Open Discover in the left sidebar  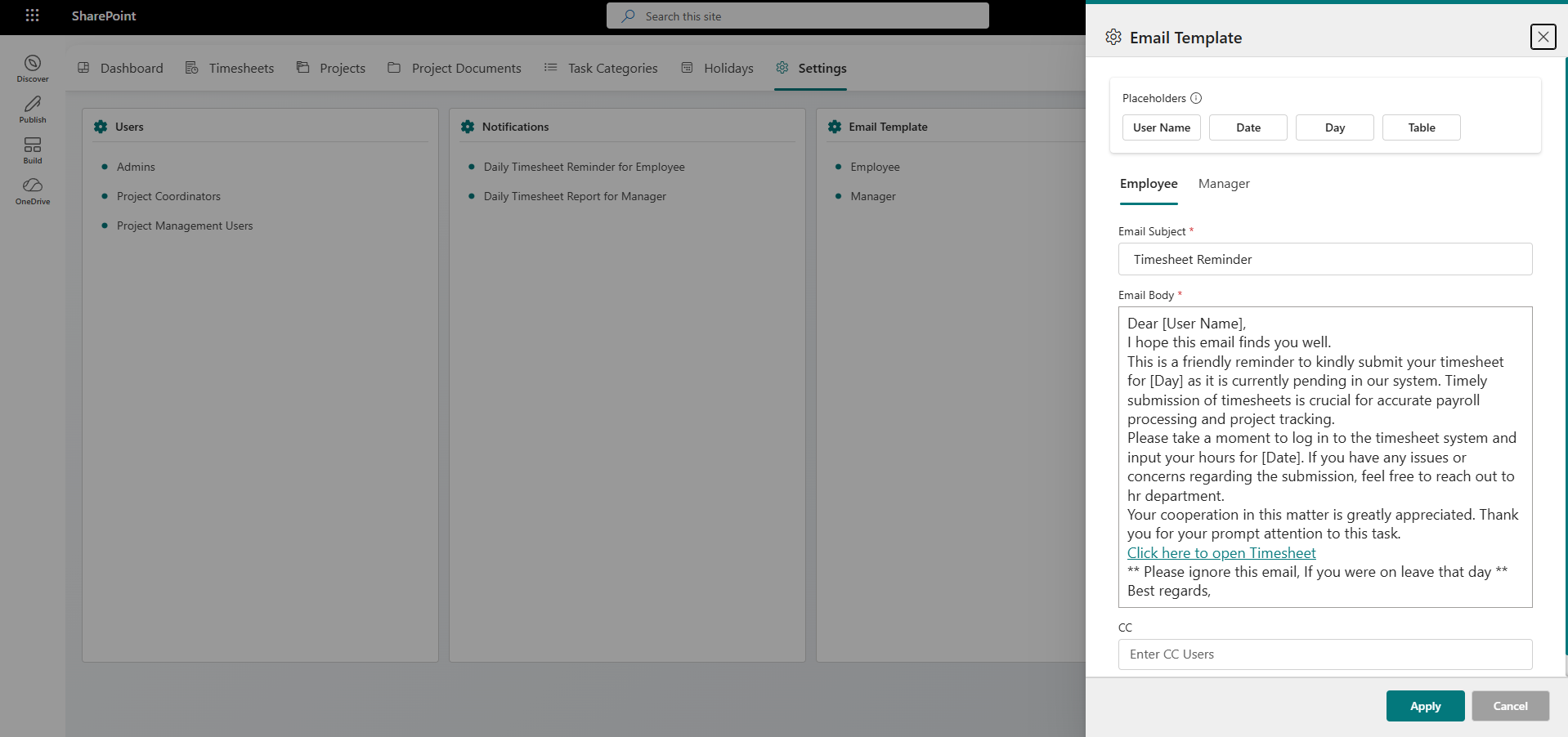(x=33, y=69)
